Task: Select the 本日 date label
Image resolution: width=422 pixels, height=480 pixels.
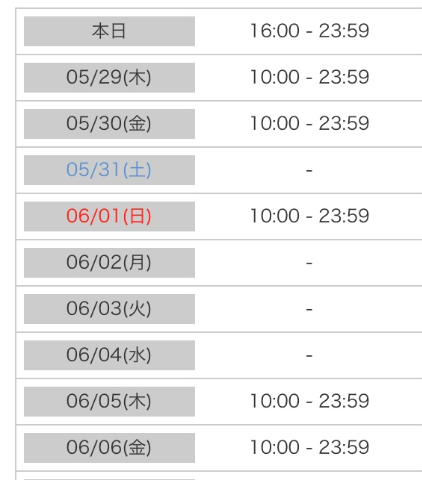Action: click(x=109, y=31)
